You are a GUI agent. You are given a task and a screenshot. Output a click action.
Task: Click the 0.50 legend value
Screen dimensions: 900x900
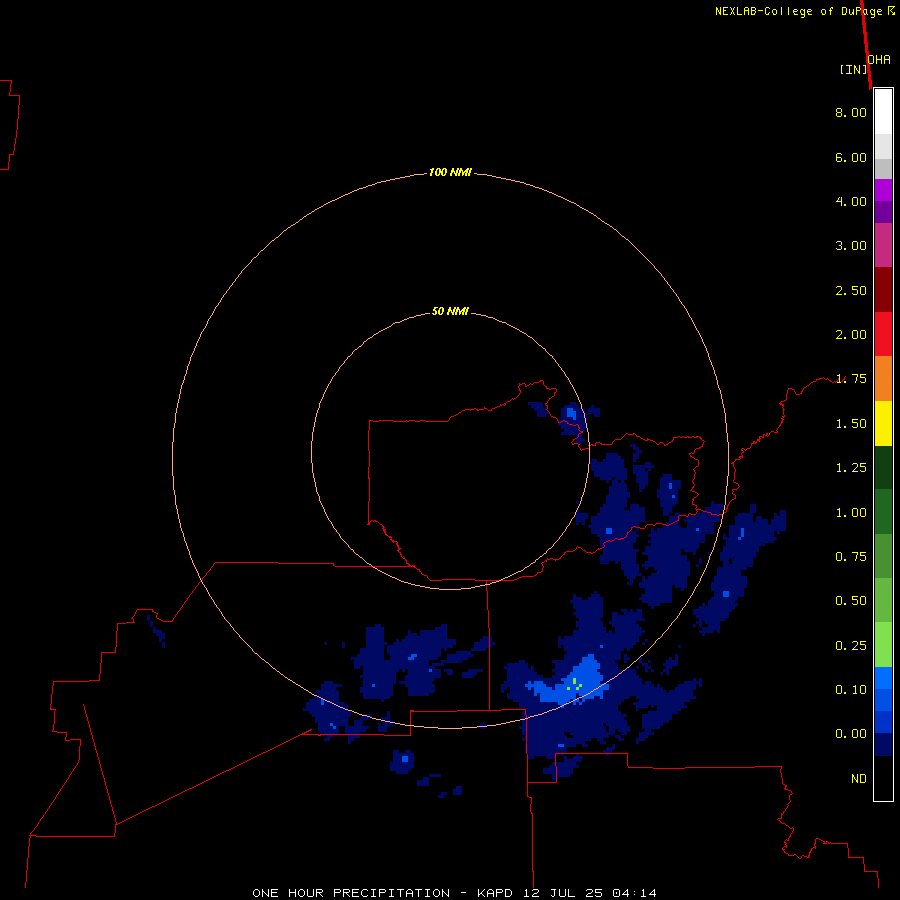click(851, 601)
